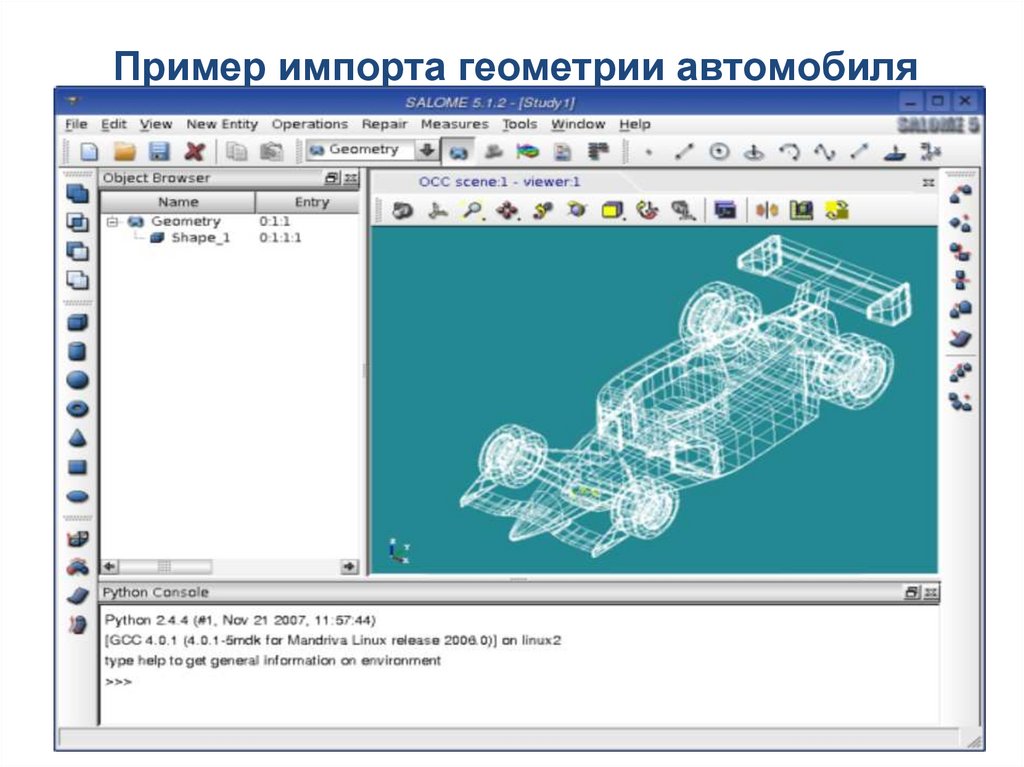Open the Repair menu
Image resolution: width=1024 pixels, height=767 pixels.
384,124
